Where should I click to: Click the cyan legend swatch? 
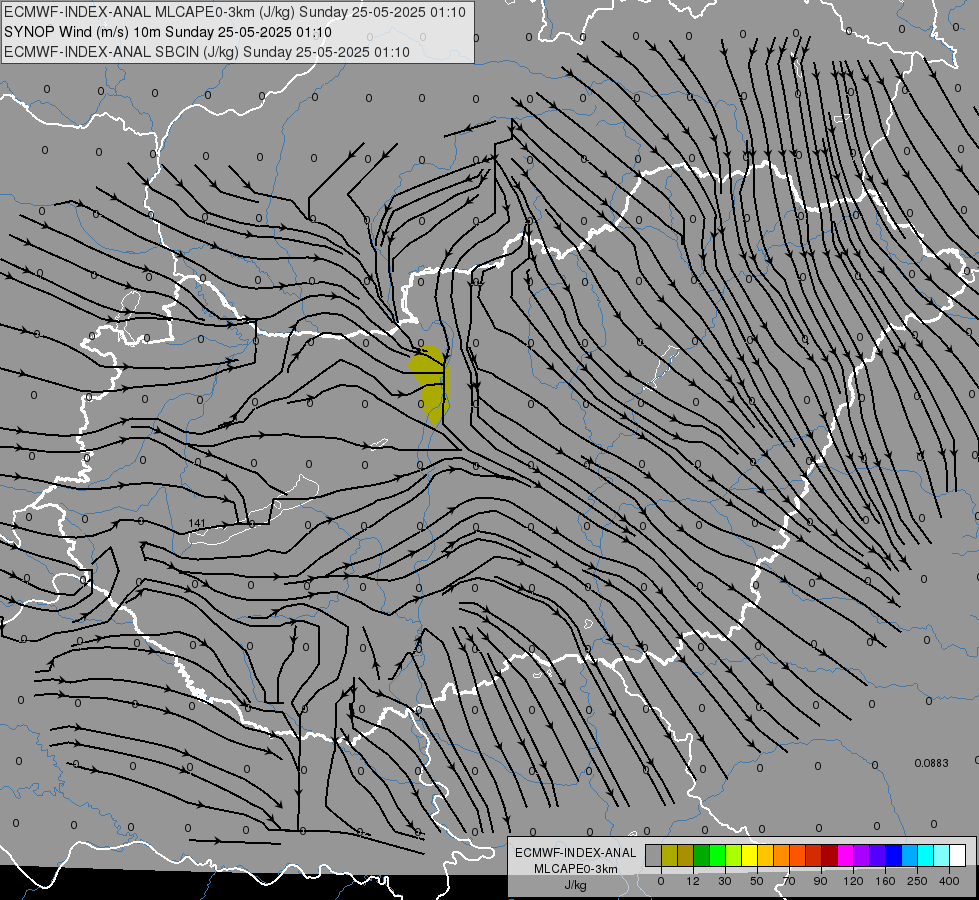click(x=926, y=855)
